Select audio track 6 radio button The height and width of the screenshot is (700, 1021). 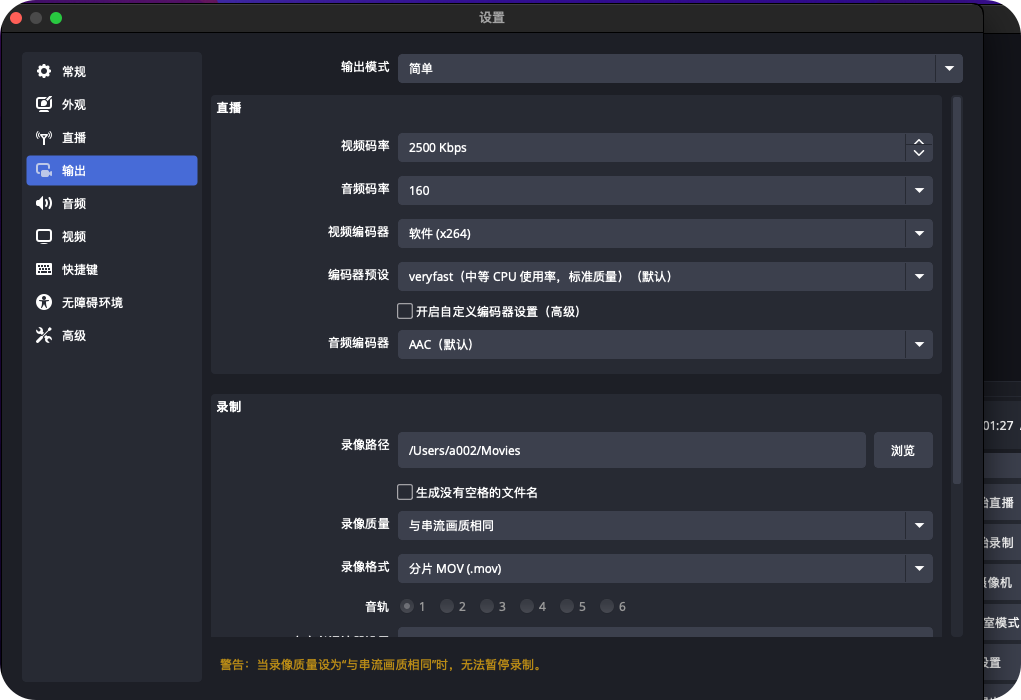click(x=608, y=606)
